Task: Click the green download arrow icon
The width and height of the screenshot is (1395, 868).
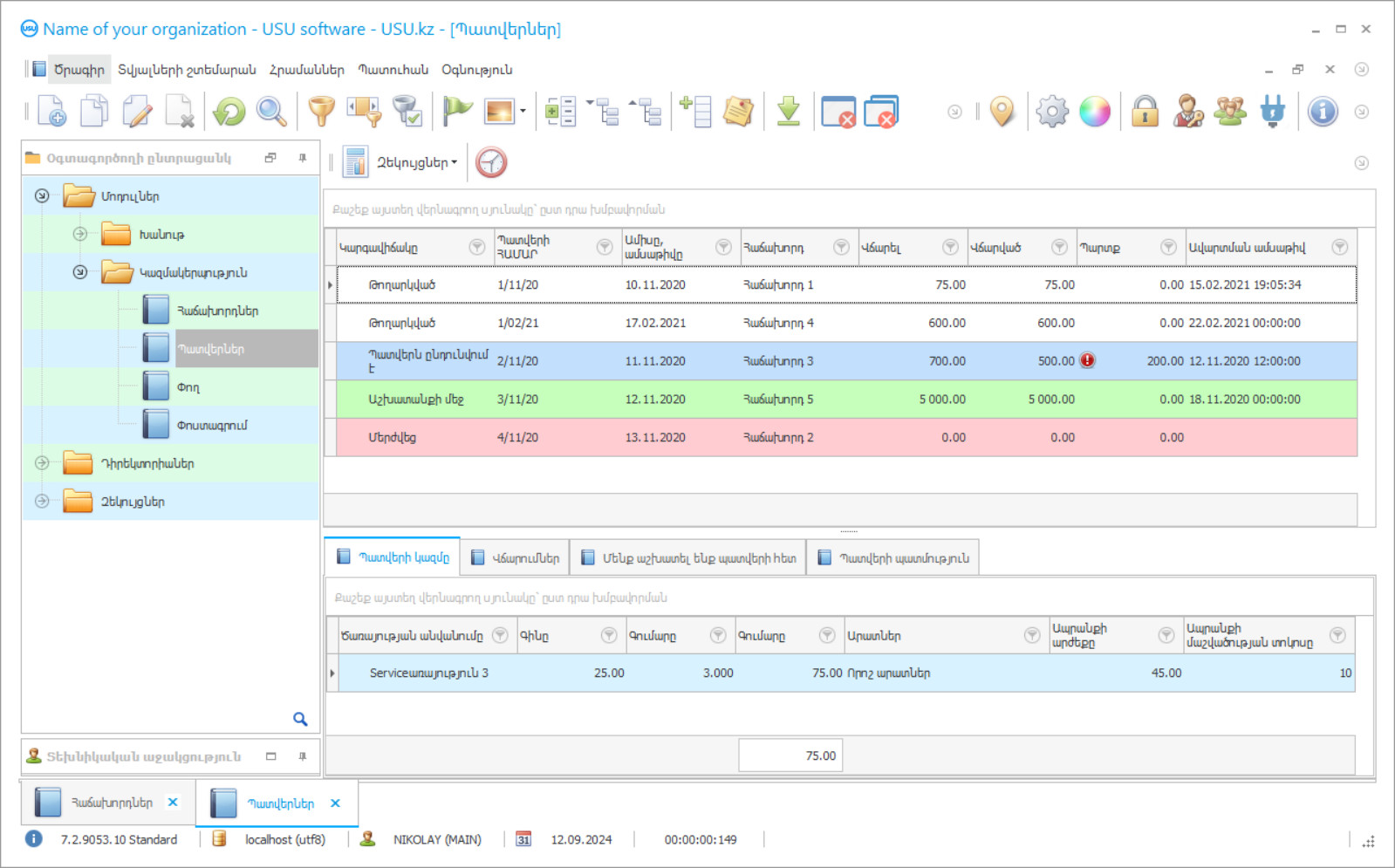Action: point(789,112)
